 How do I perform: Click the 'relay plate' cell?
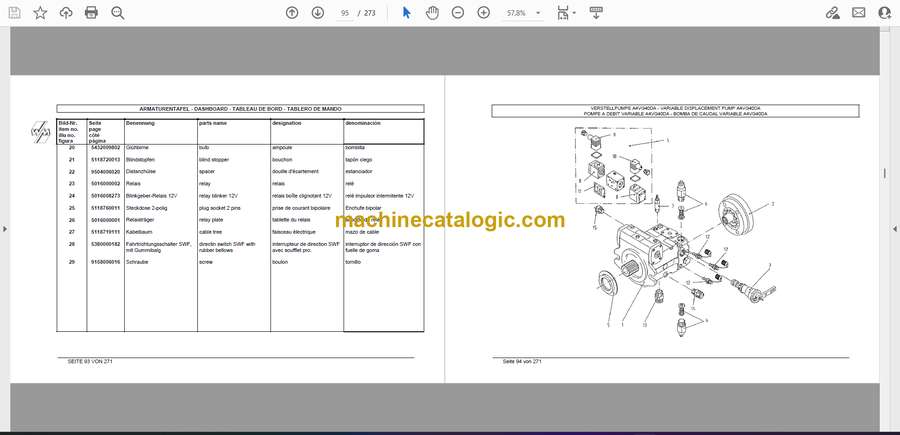(x=210, y=220)
